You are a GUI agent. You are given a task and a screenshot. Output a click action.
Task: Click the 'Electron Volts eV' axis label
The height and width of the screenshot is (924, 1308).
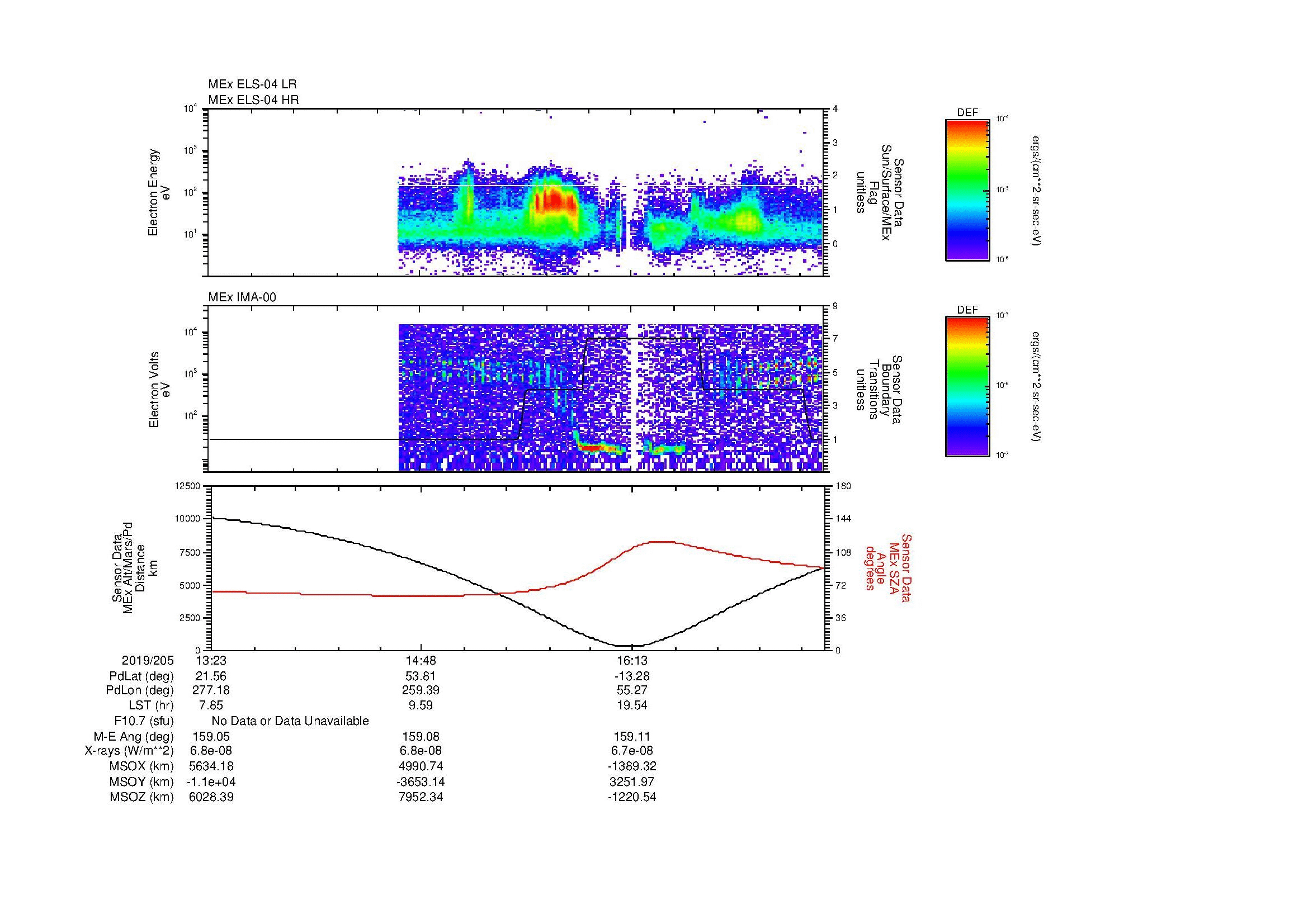(159, 390)
